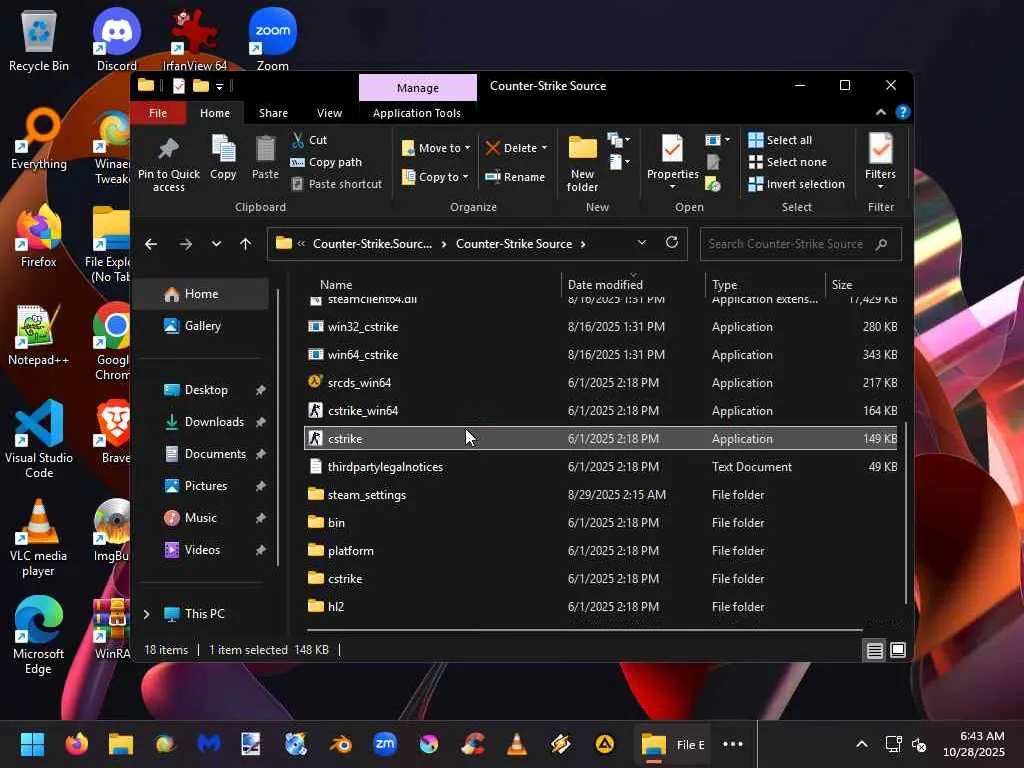Image resolution: width=1024 pixels, height=768 pixels.
Task: Click Cut in the Clipboard group
Action: [x=309, y=140]
